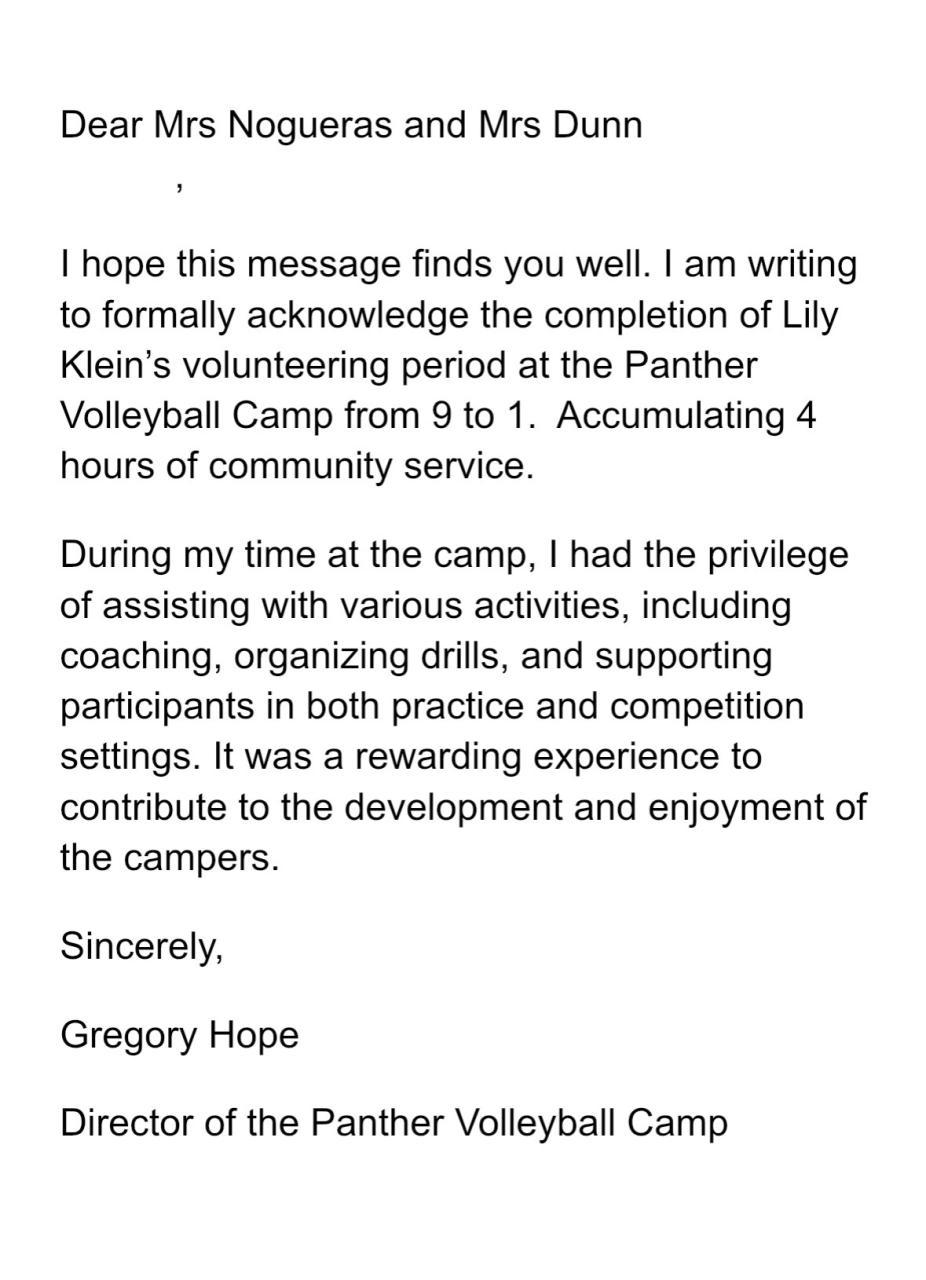Click the line starting 'coaching, organizing drills'
The image size is (926, 1280).
pyautogui.click(x=416, y=656)
